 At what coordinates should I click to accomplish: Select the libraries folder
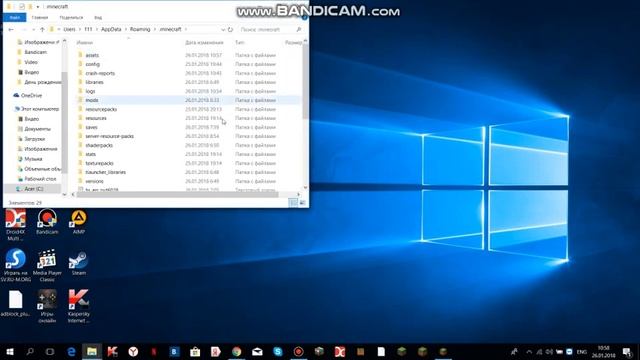click(x=94, y=82)
